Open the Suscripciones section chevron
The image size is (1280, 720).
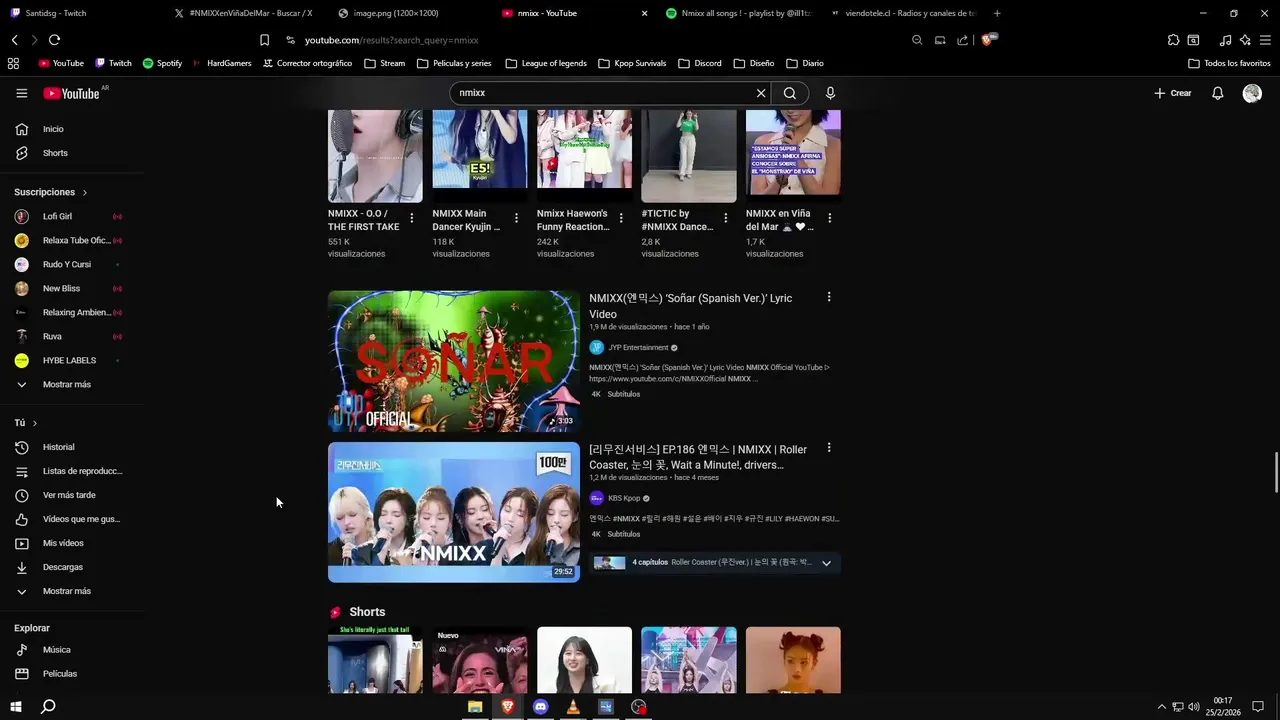[85, 192]
